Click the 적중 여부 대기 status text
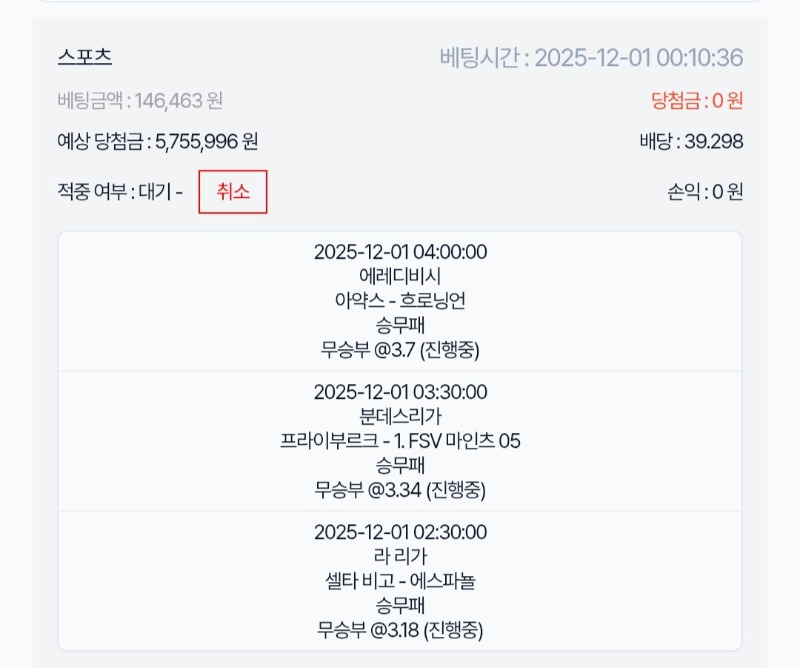Image resolution: width=800 pixels, height=668 pixels. [x=119, y=192]
